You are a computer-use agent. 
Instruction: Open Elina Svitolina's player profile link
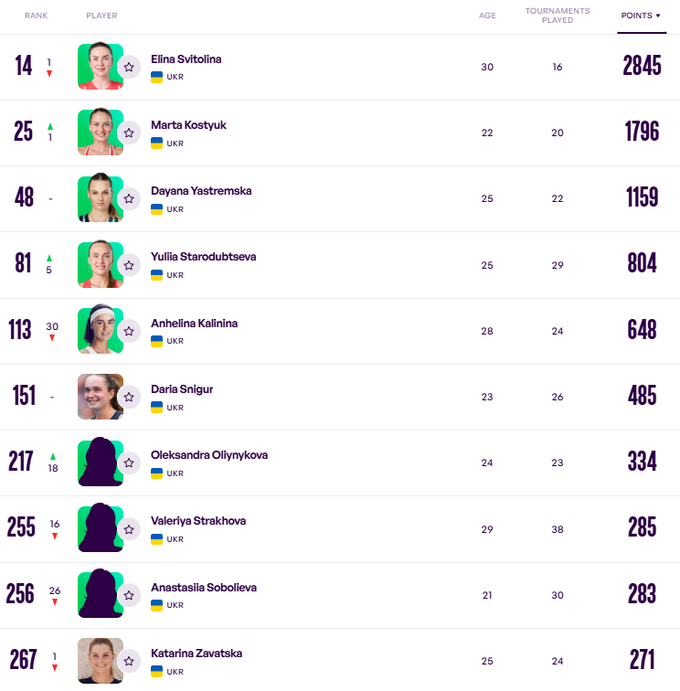pyautogui.click(x=186, y=59)
